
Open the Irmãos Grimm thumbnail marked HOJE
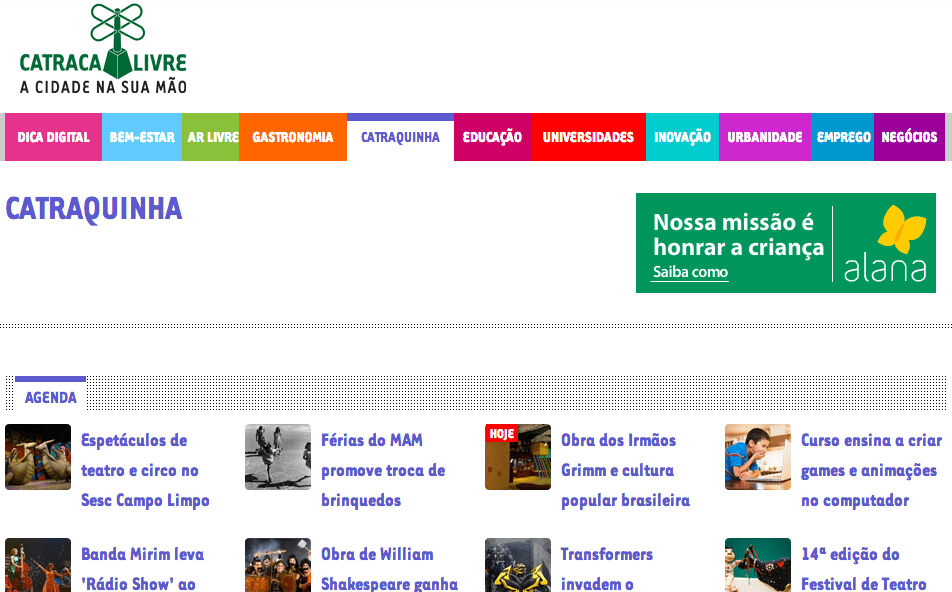coord(518,457)
